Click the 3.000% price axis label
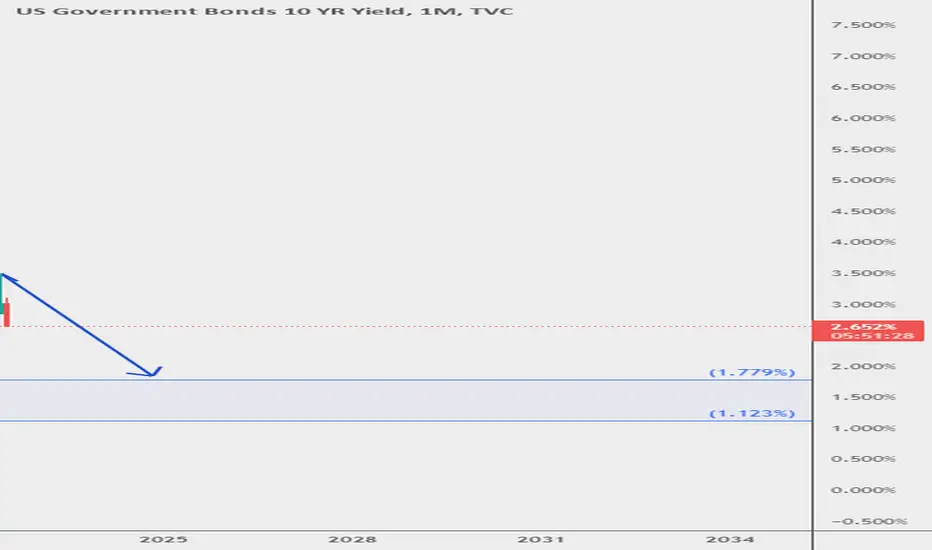 click(863, 304)
